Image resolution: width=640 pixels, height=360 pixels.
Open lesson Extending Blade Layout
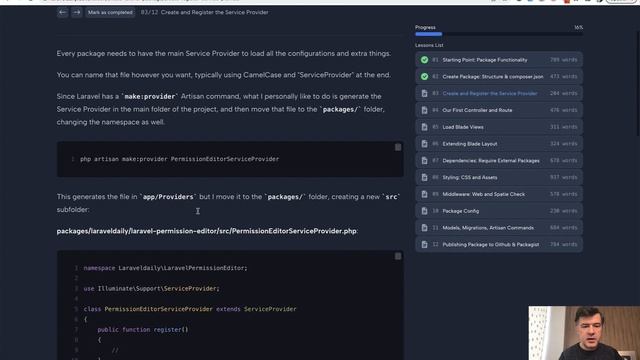tap(499, 144)
